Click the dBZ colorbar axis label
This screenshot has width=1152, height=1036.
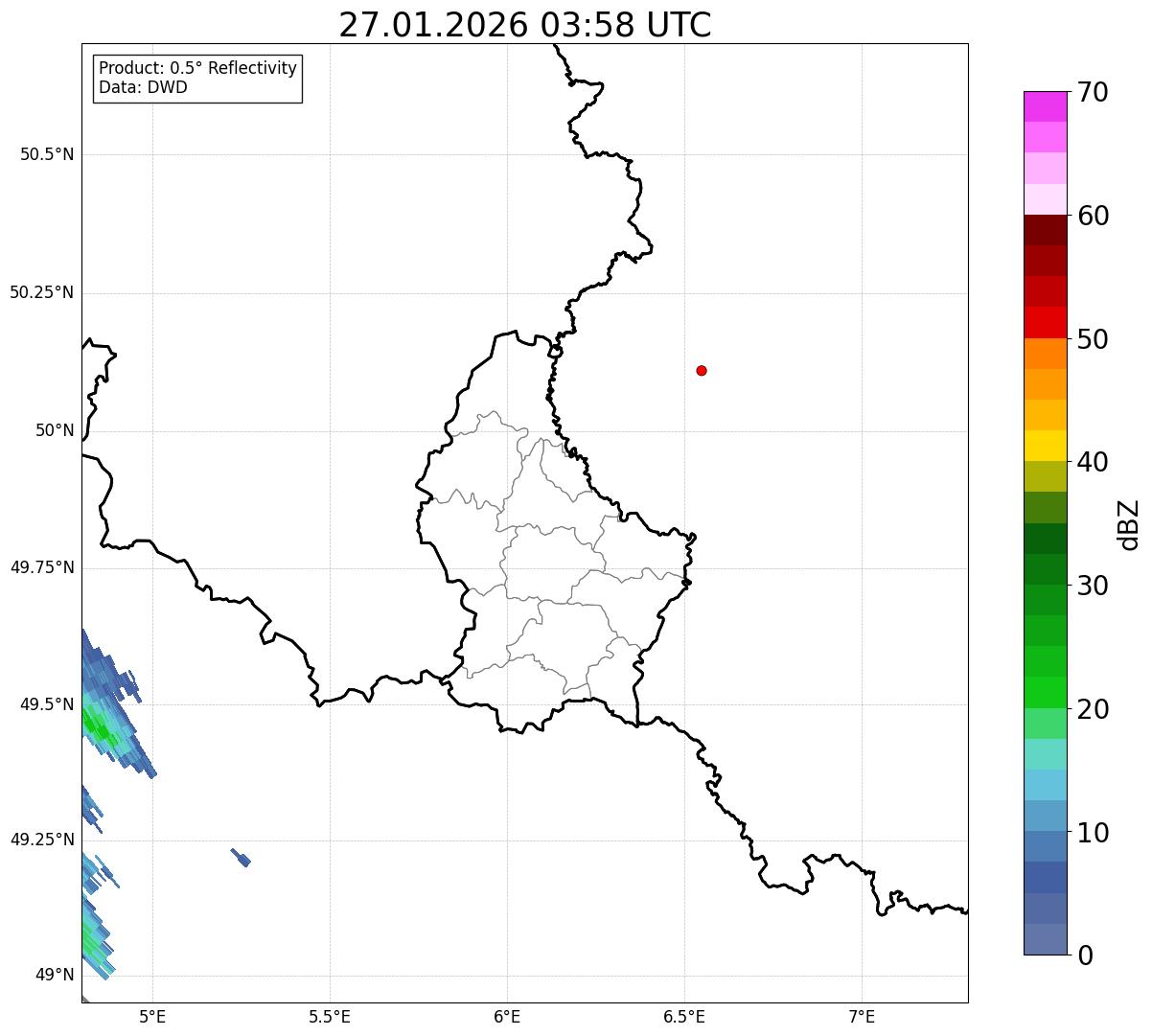pyautogui.click(x=1129, y=524)
